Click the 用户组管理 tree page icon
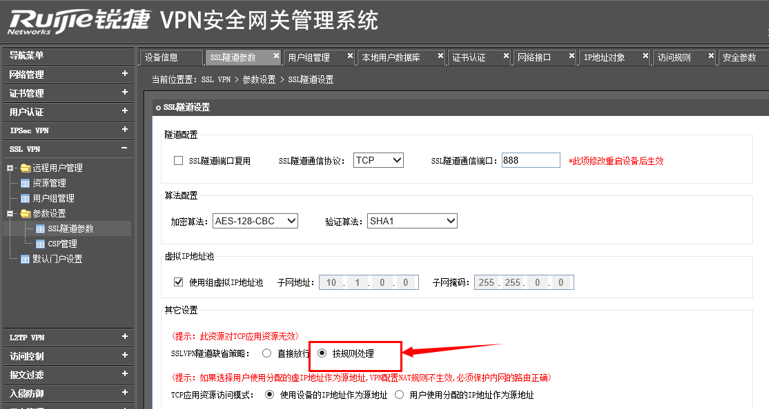The height and width of the screenshot is (409, 769). (x=25, y=198)
